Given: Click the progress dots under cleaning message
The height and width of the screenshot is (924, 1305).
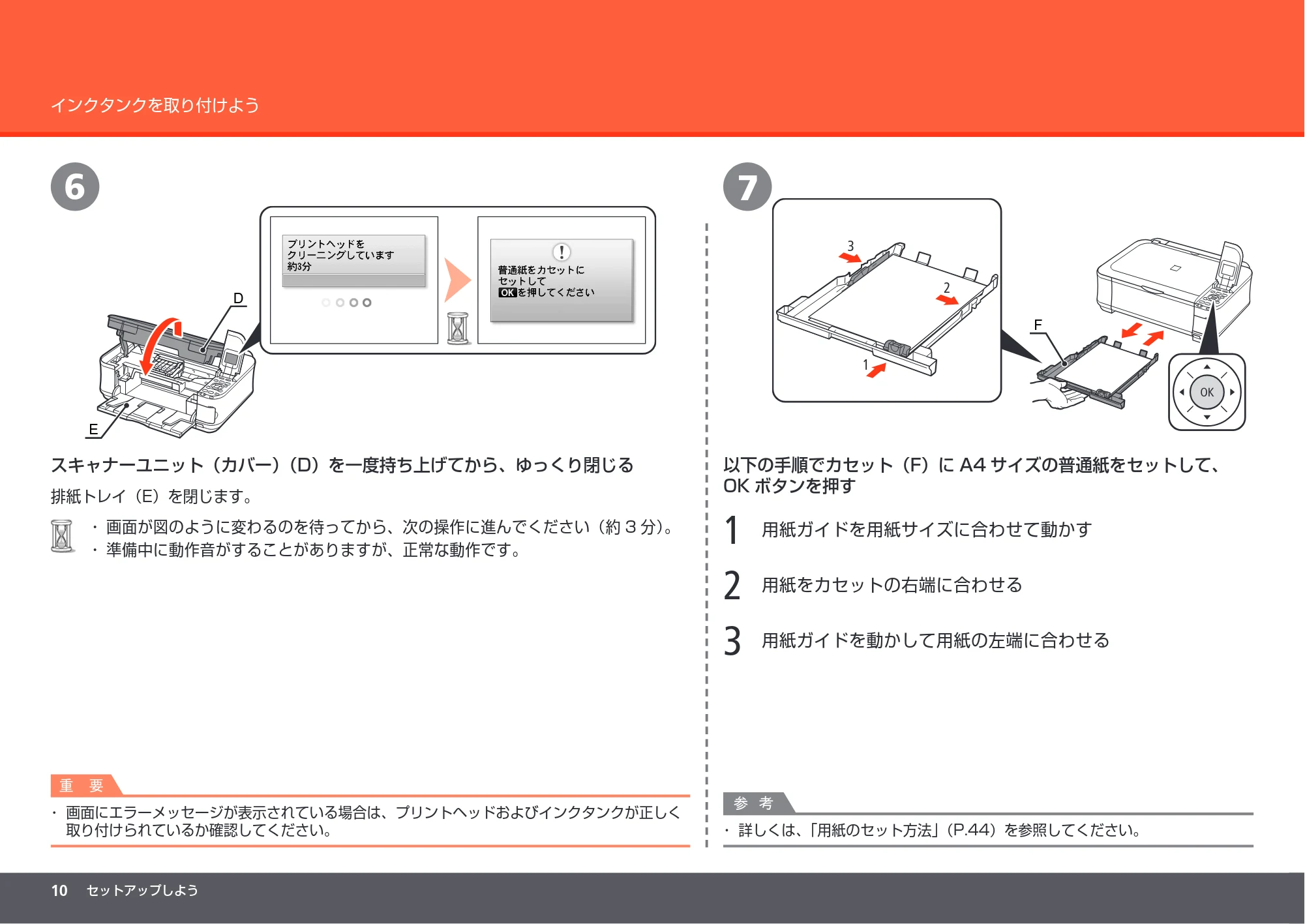Looking at the screenshot, I should 346,303.
